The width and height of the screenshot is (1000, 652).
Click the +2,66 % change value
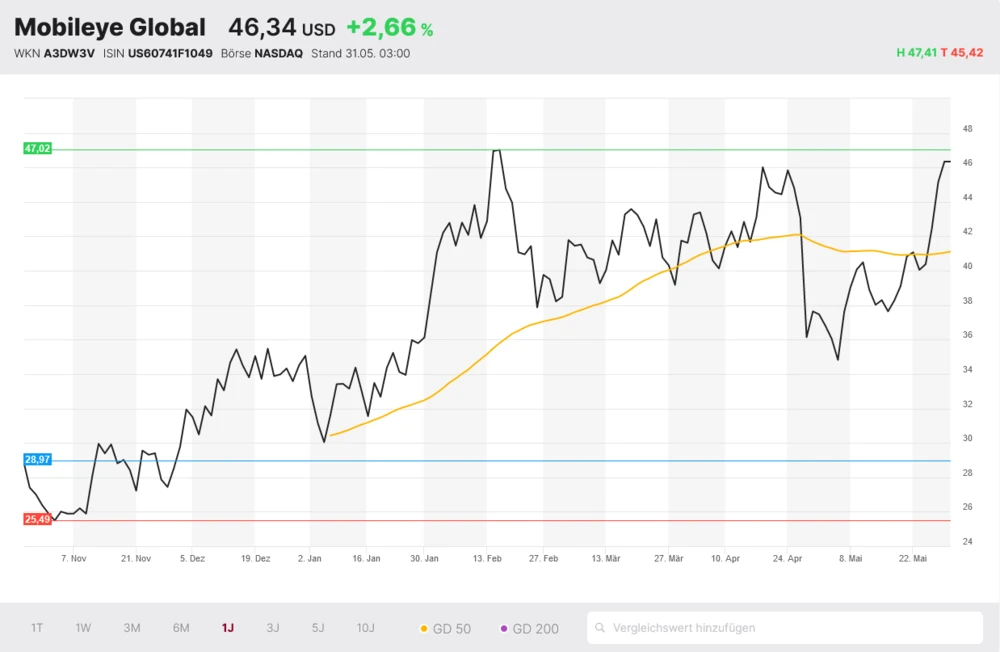click(389, 28)
